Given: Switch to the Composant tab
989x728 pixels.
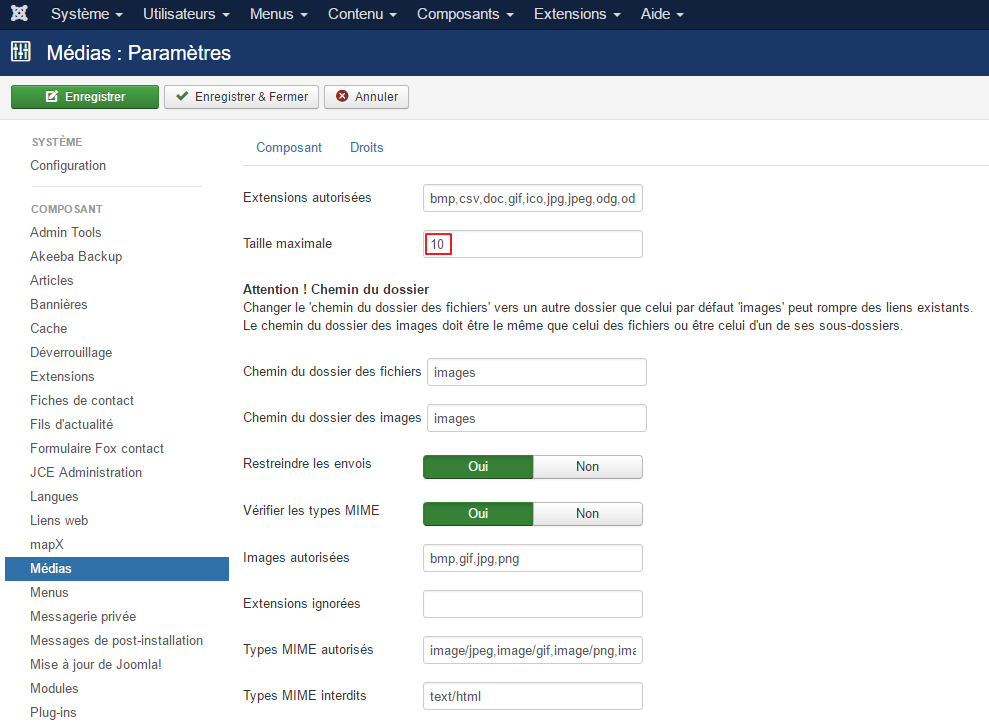Looking at the screenshot, I should (289, 147).
